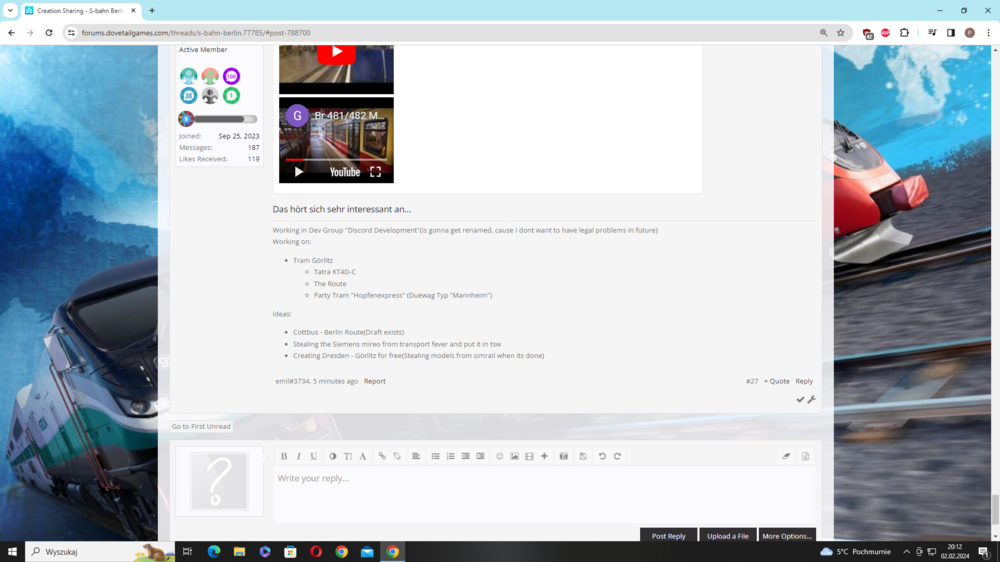The height and width of the screenshot is (562, 1000).
Task: Toggle bold formatting in the reply editor
Action: [284, 456]
